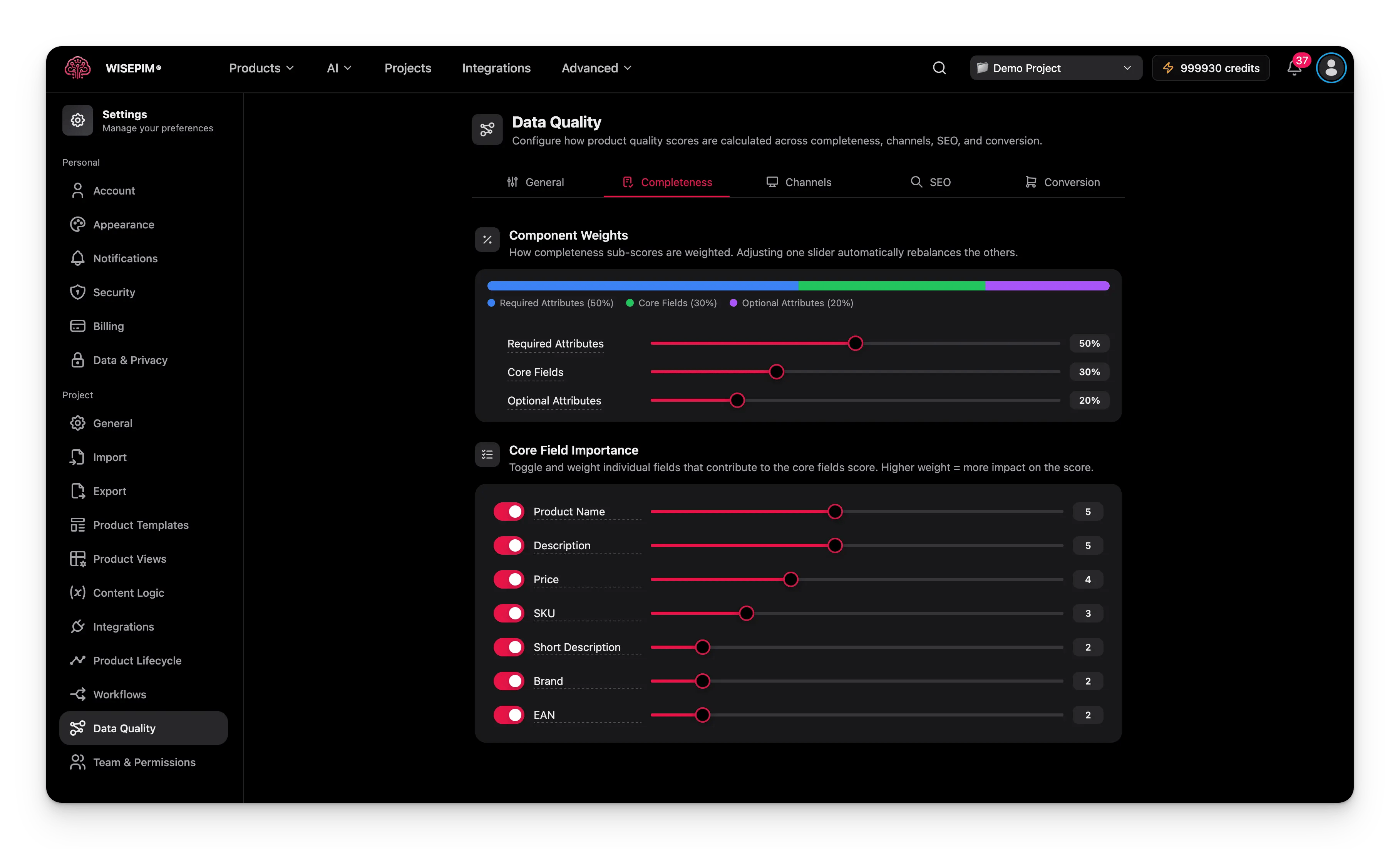Toggle the Price field off
The width and height of the screenshot is (1400, 849).
pyautogui.click(x=509, y=580)
